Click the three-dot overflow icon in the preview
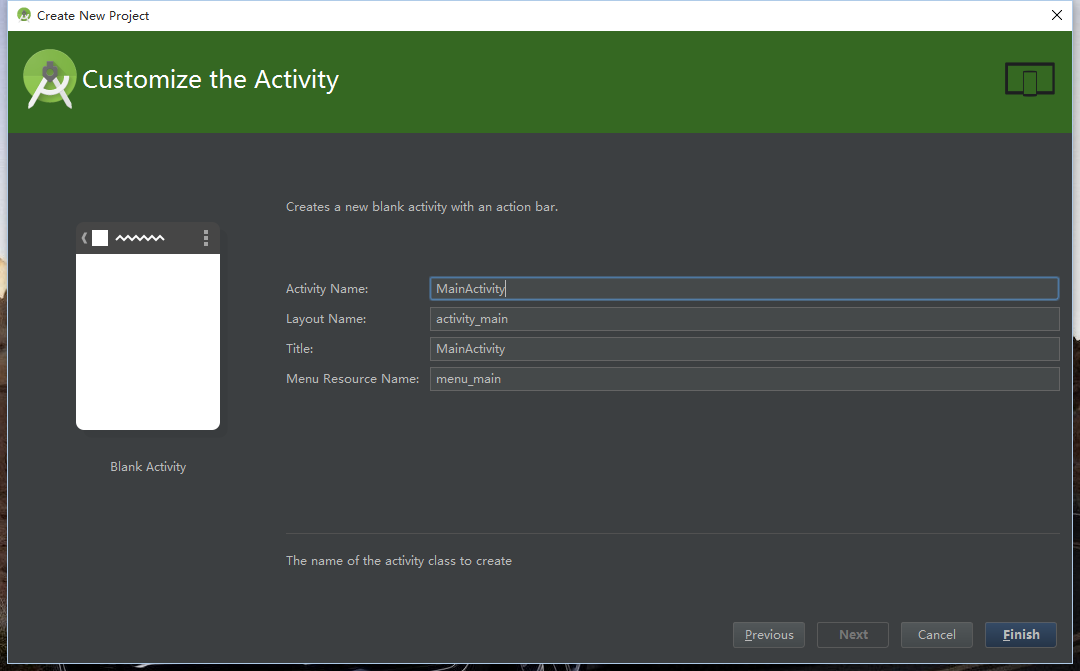The image size is (1080, 671). [x=206, y=238]
